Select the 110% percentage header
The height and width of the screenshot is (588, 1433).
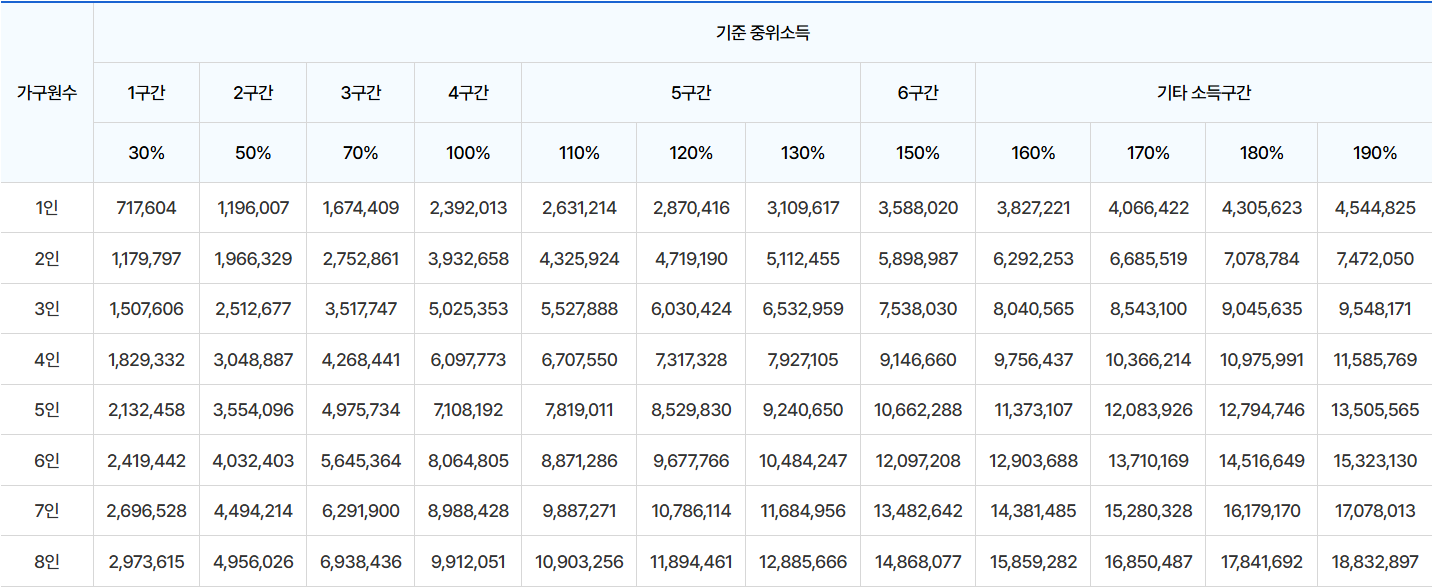pyautogui.click(x=579, y=153)
